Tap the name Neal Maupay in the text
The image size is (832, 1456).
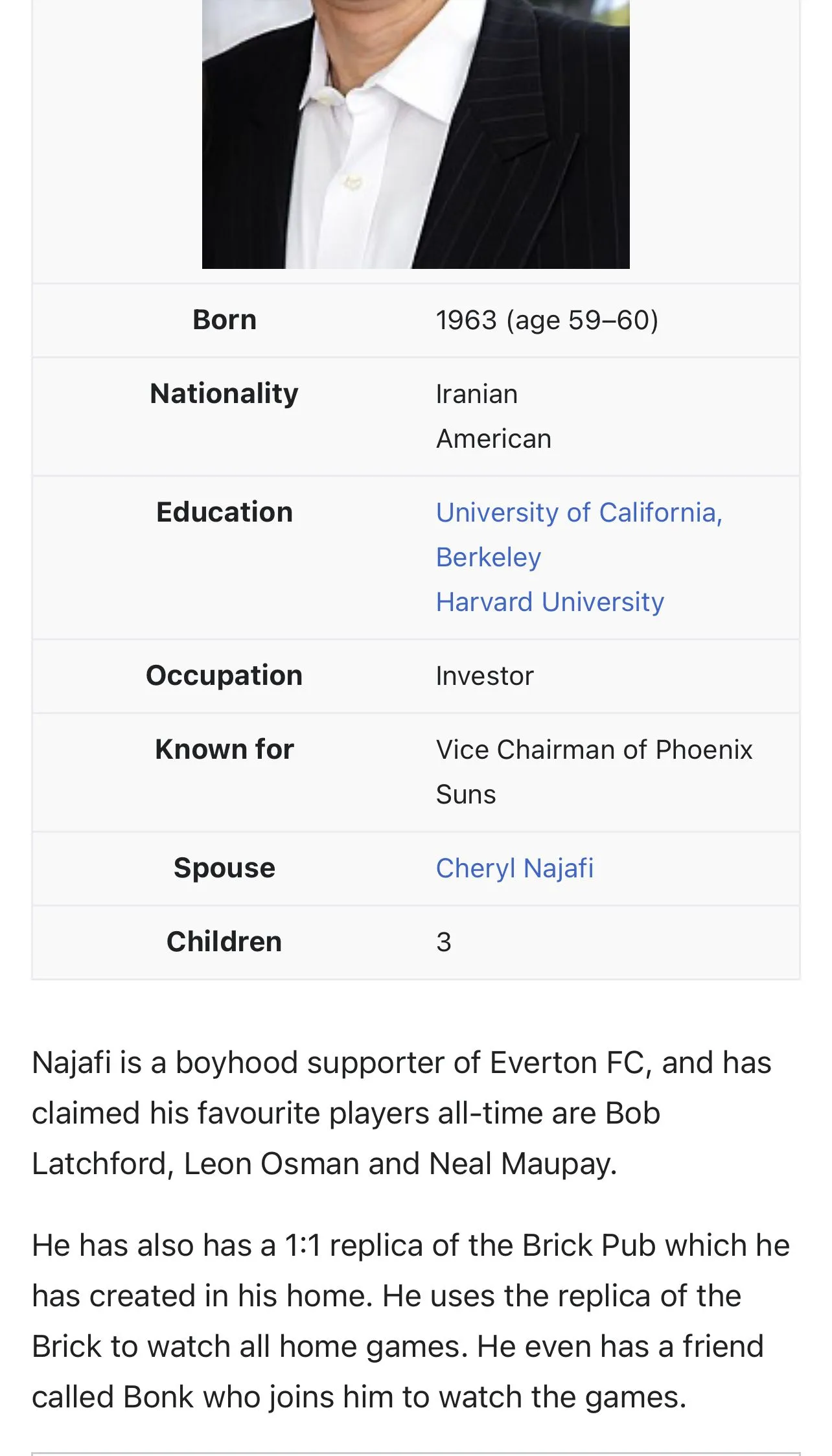[522, 1164]
